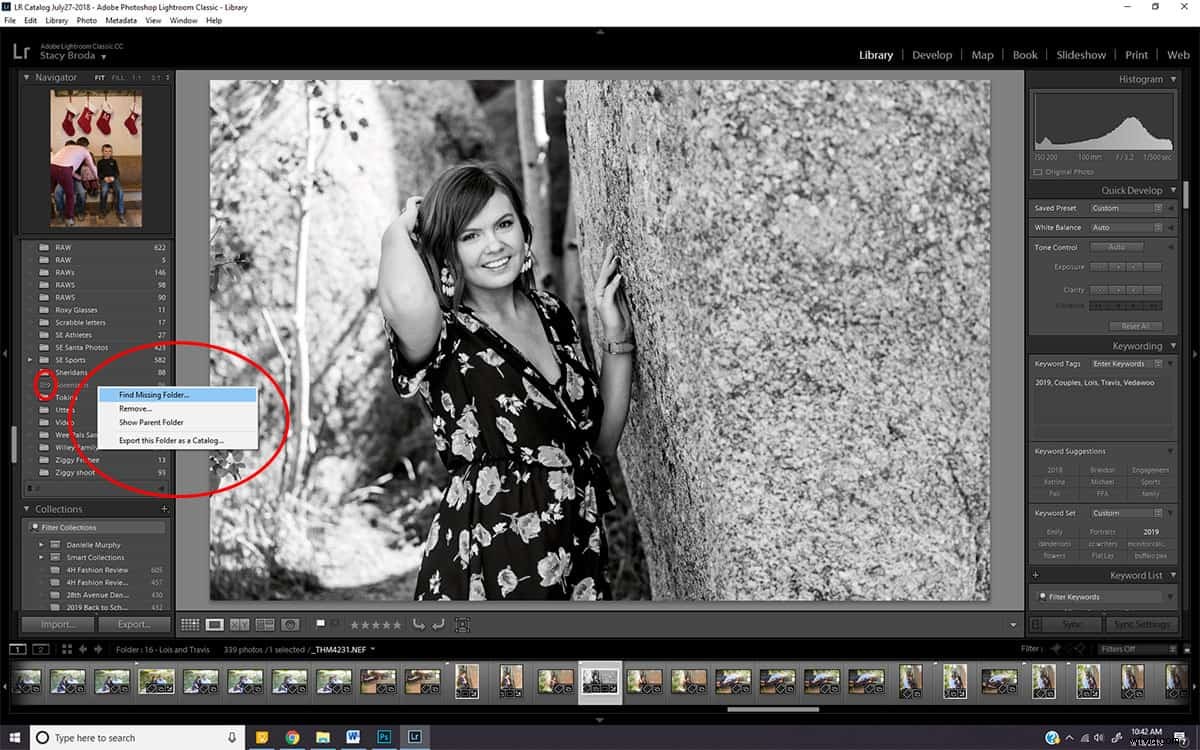
Task: Switch to the Develop module
Action: click(x=932, y=55)
